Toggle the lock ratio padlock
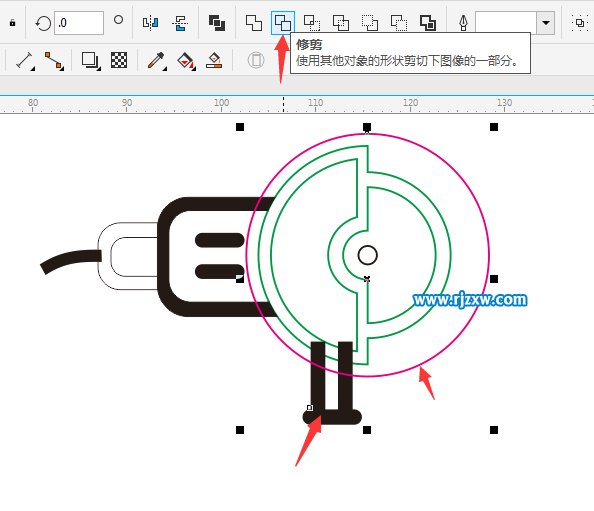The height and width of the screenshot is (511, 594). 13,23
